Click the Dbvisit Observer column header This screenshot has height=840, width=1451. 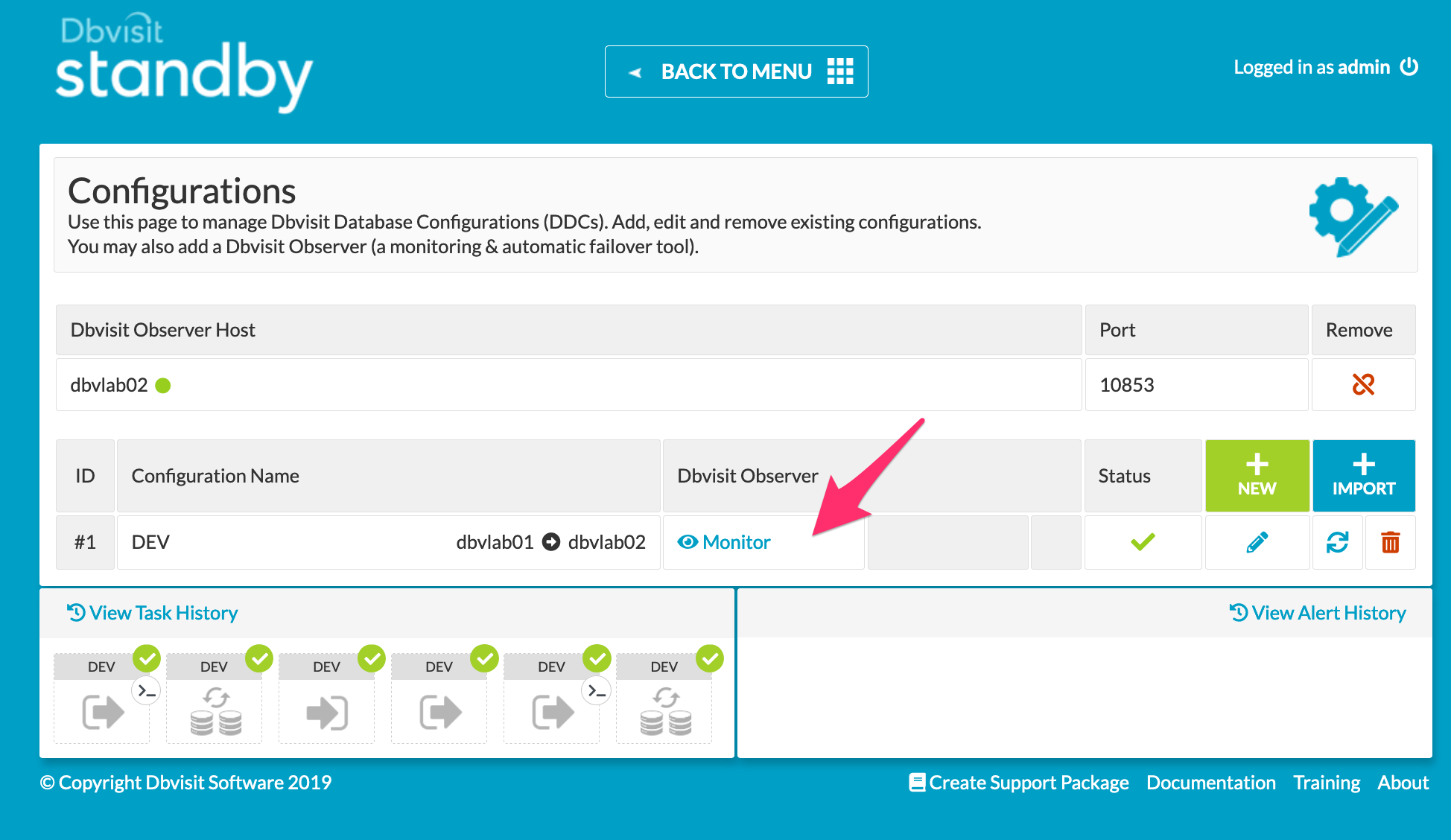click(871, 476)
